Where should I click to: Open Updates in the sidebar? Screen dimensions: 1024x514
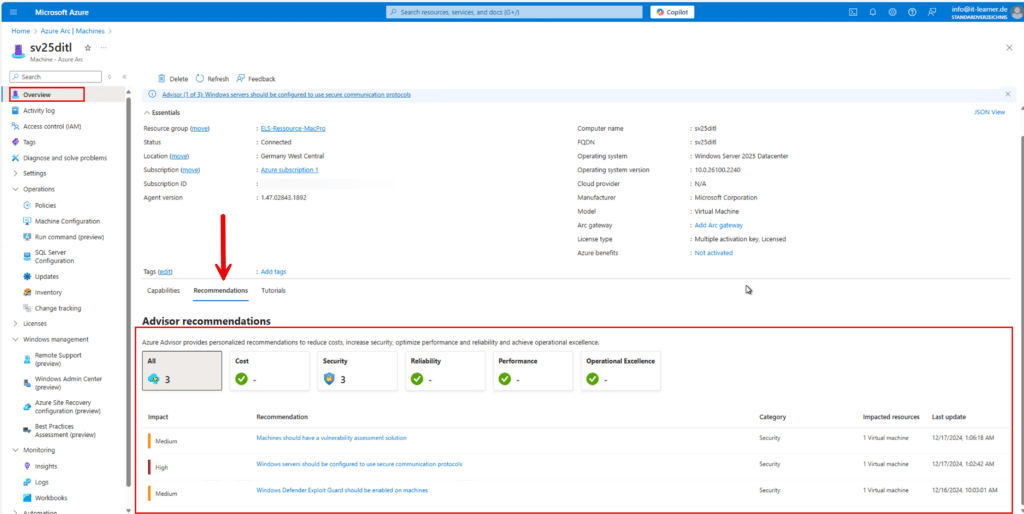pyautogui.click(x=46, y=276)
